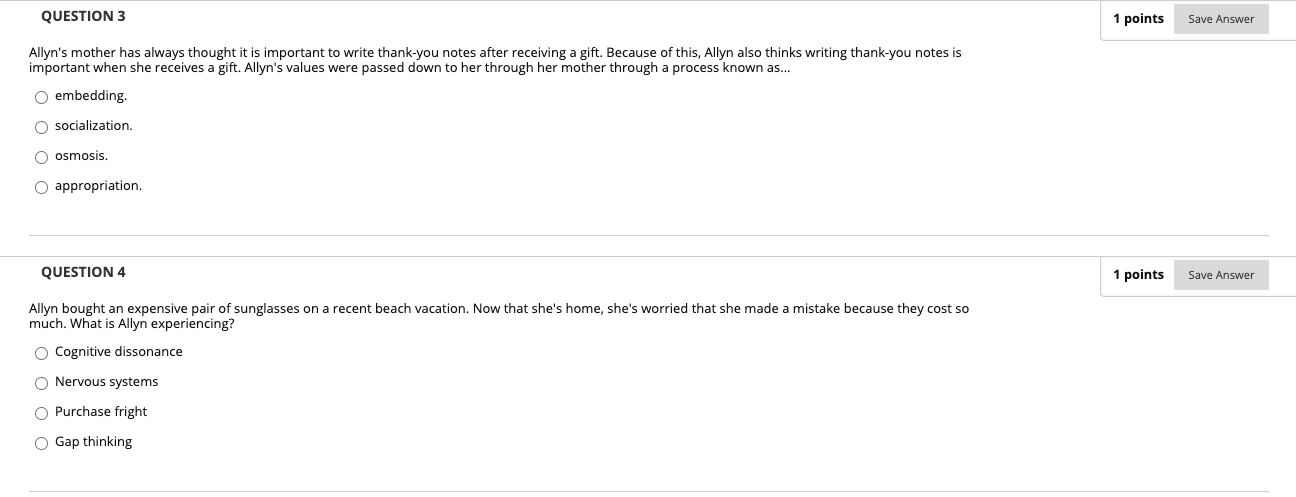Image resolution: width=1296 pixels, height=497 pixels.
Task: Save Answer for Question 3
Action: click(1221, 19)
